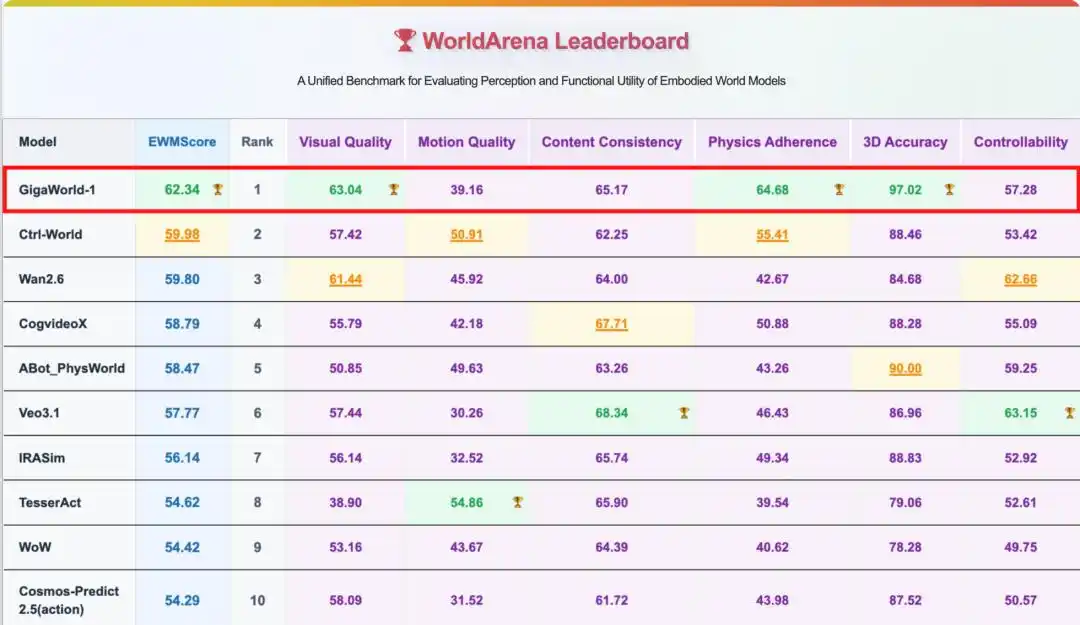Click the underlined 90.00 3D Accuracy score
The width and height of the screenshot is (1080, 625).
pos(905,369)
